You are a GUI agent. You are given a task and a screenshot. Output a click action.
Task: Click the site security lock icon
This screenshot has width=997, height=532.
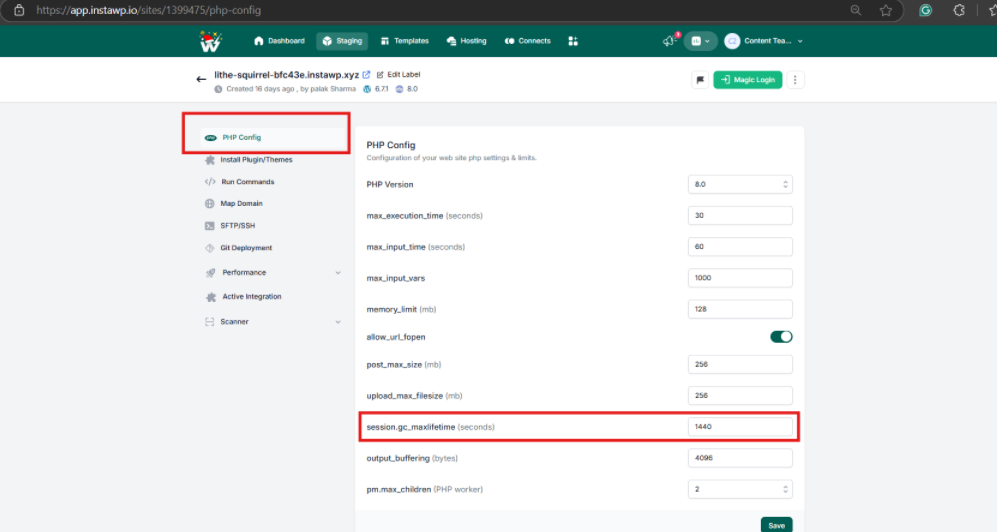19,10
